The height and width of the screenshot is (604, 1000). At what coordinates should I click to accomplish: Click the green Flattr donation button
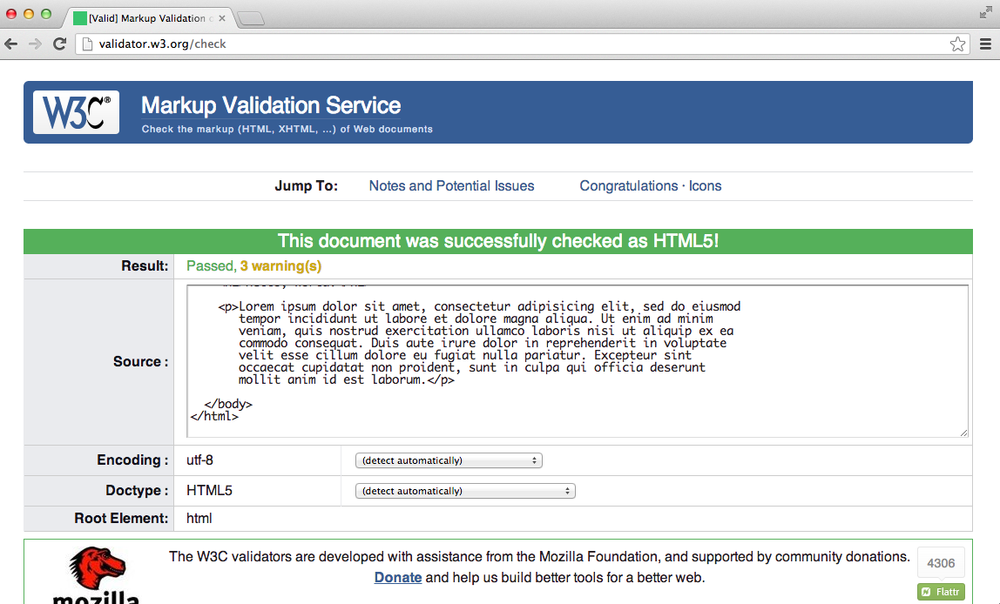(940, 591)
